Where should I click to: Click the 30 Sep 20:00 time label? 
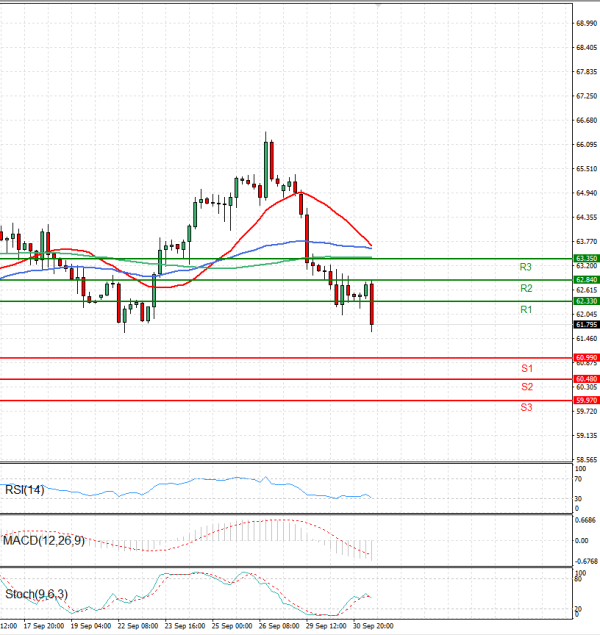tap(373, 627)
